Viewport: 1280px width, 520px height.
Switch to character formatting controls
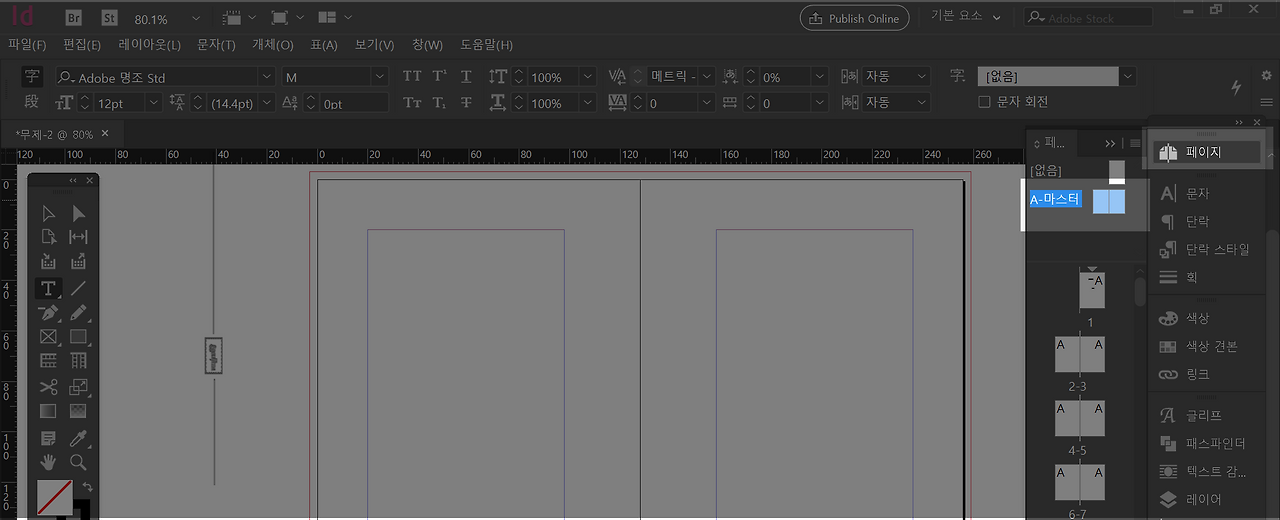[x=32, y=76]
